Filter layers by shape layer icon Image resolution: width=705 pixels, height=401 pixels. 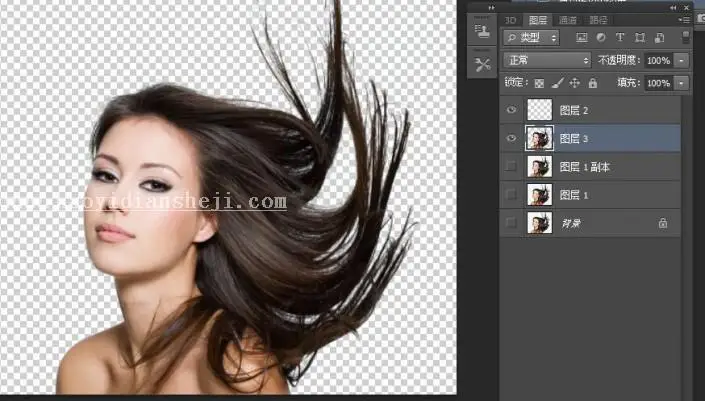[x=640, y=38]
